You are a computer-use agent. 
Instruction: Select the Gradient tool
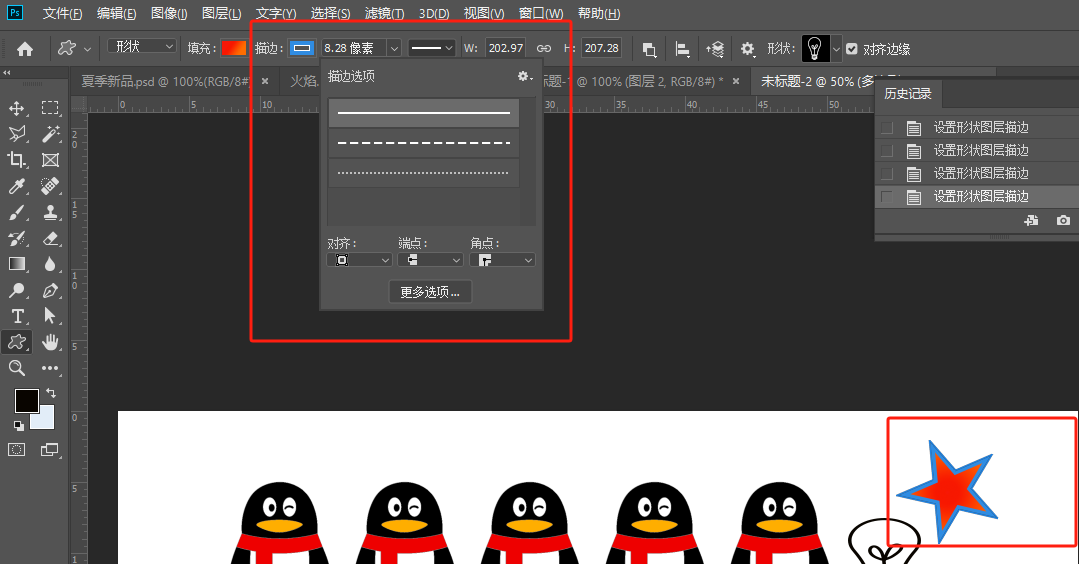coord(17,264)
